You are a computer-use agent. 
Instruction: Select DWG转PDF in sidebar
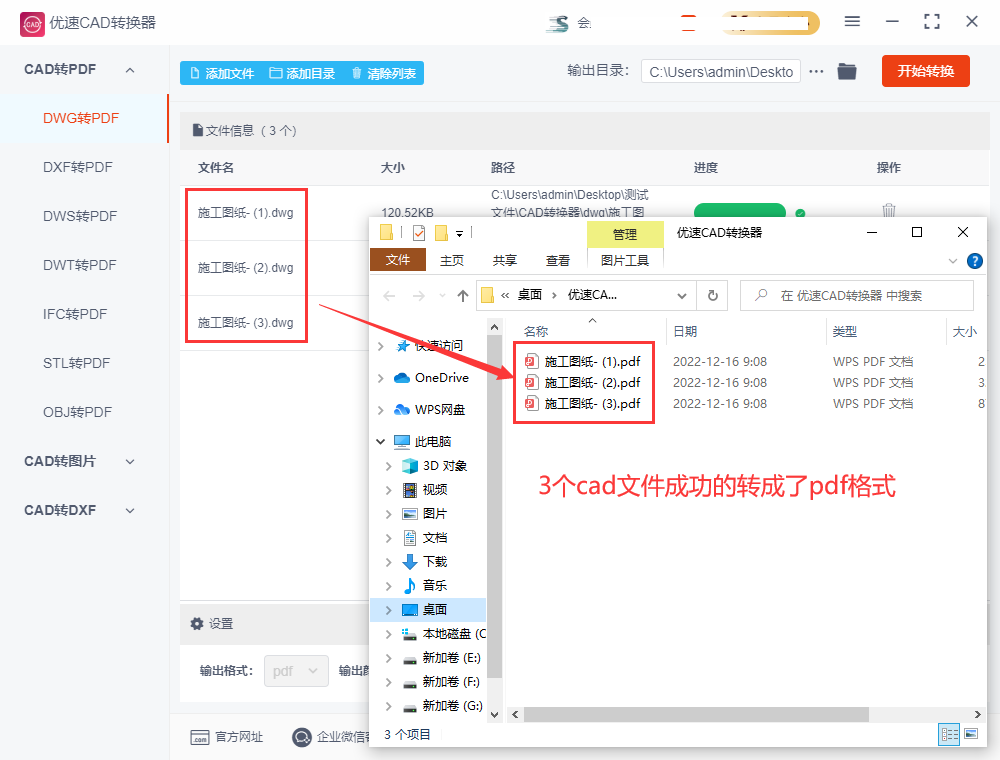pos(81,119)
